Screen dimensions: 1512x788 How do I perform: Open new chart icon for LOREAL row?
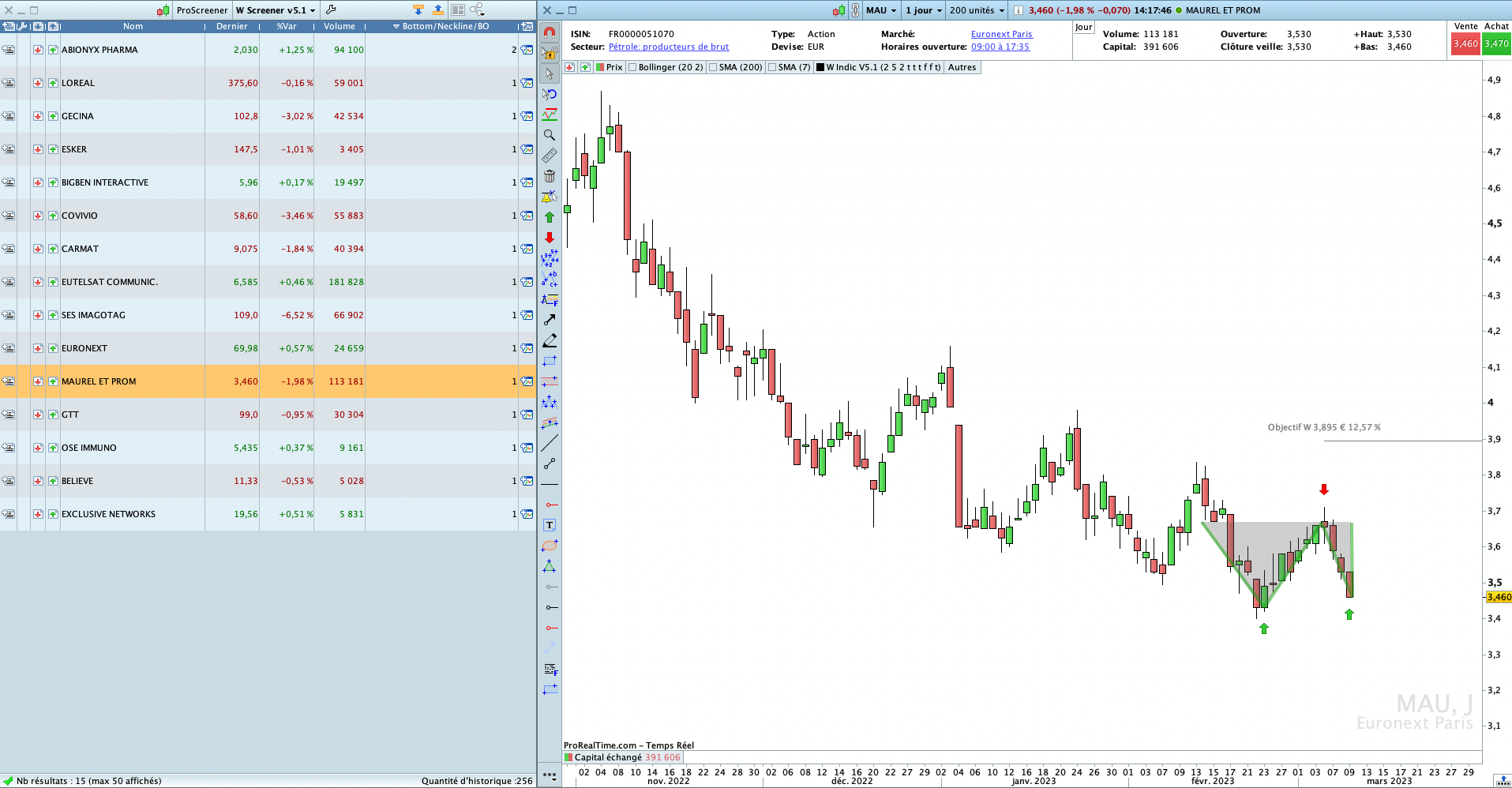pyautogui.click(x=527, y=83)
